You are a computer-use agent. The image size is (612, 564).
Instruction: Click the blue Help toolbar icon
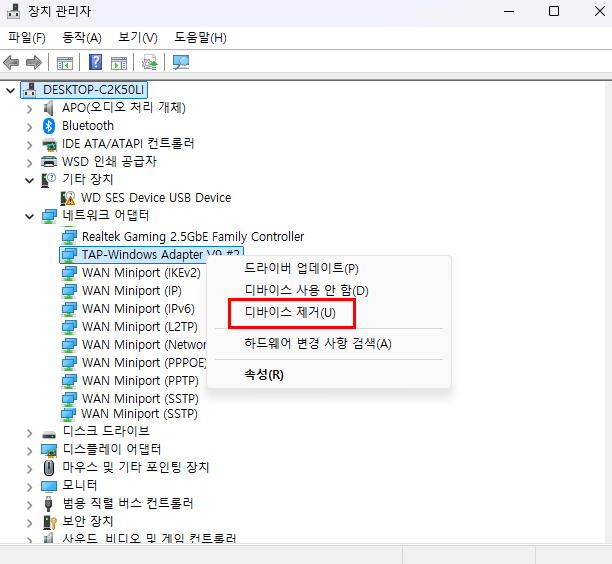coord(96,62)
